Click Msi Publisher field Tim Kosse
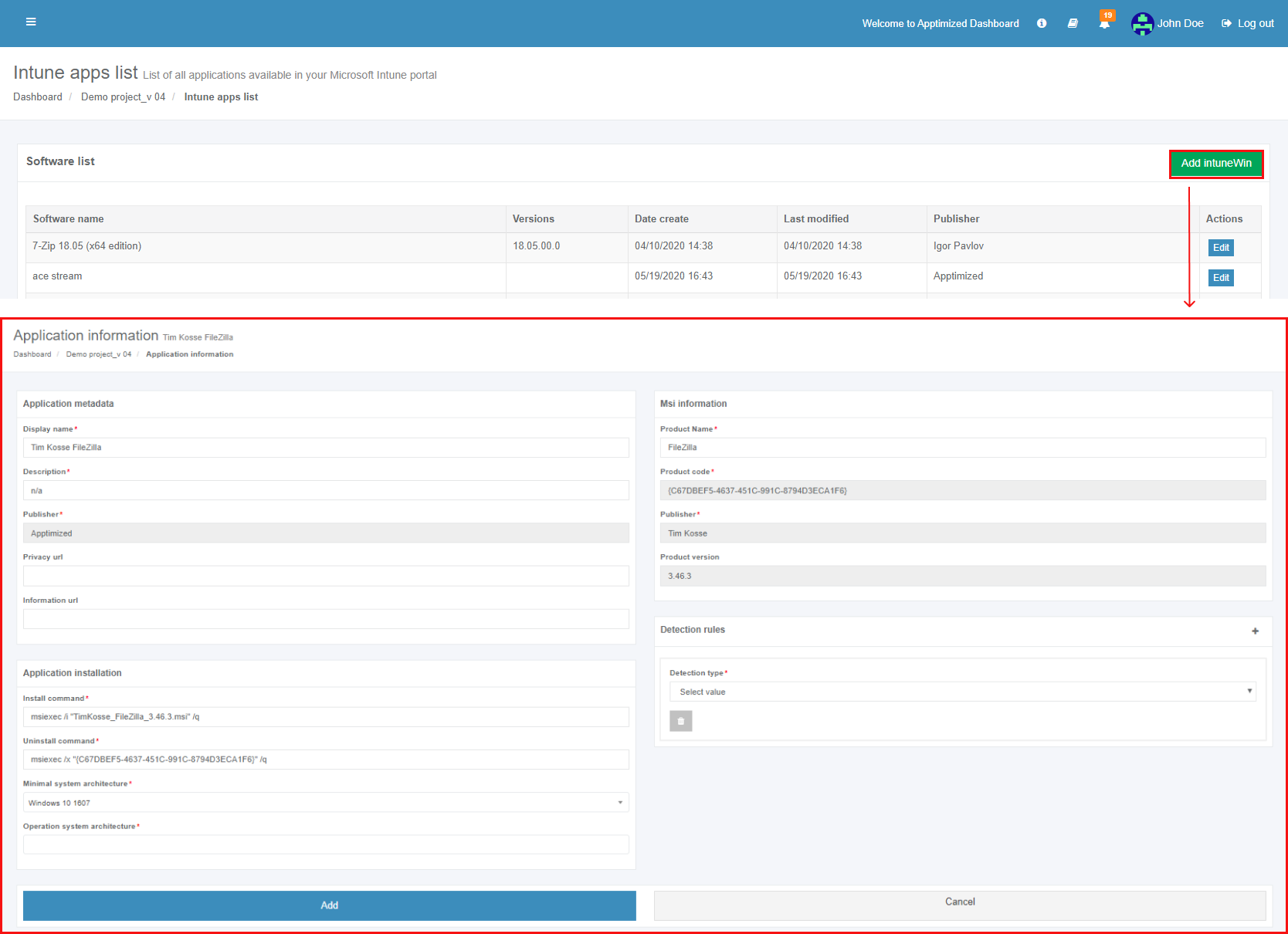This screenshot has height=934, width=1288. click(963, 533)
